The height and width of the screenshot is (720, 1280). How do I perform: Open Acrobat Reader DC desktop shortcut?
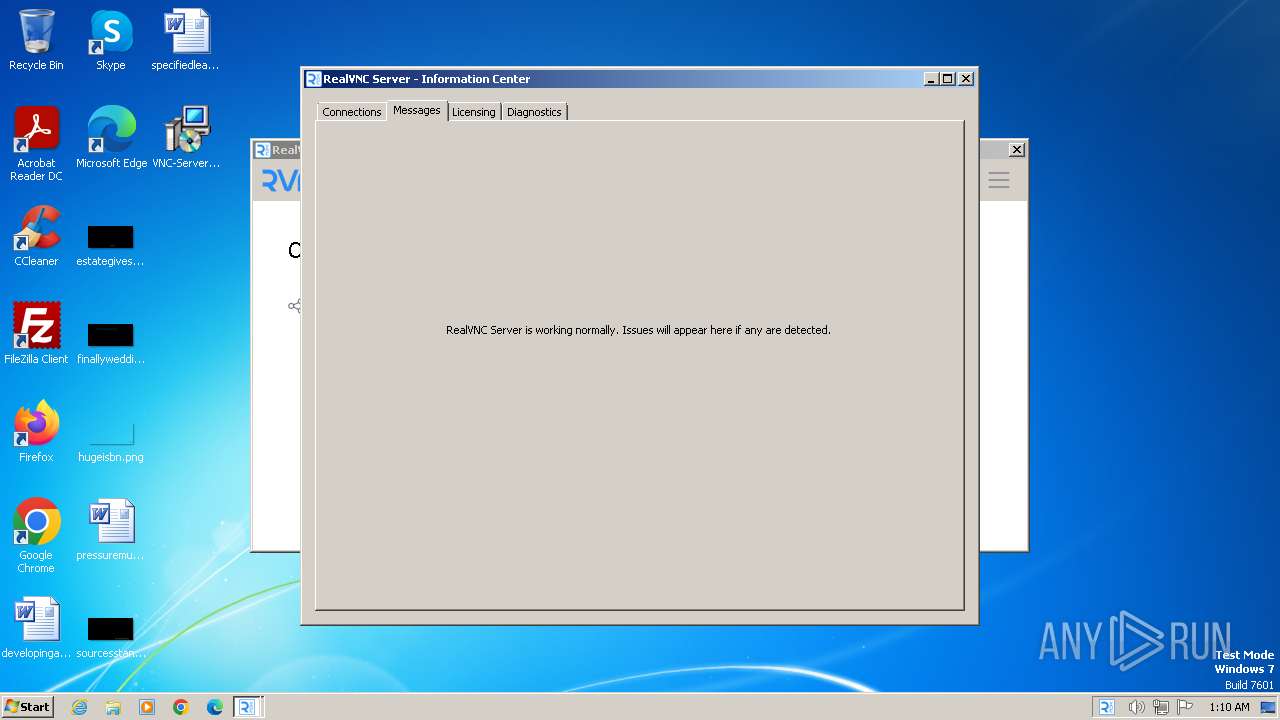click(36, 145)
